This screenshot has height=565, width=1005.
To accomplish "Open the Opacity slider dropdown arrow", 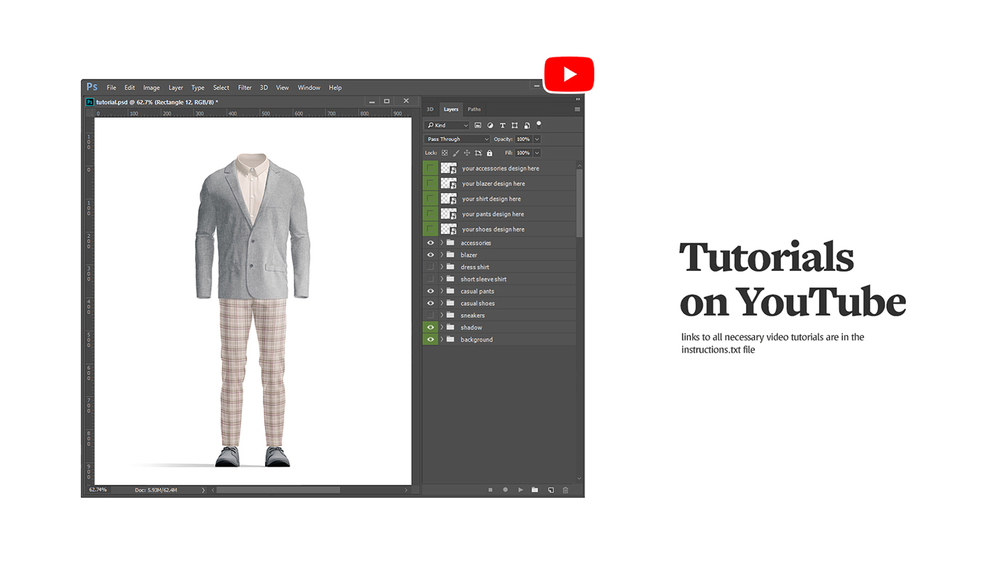I will point(538,139).
